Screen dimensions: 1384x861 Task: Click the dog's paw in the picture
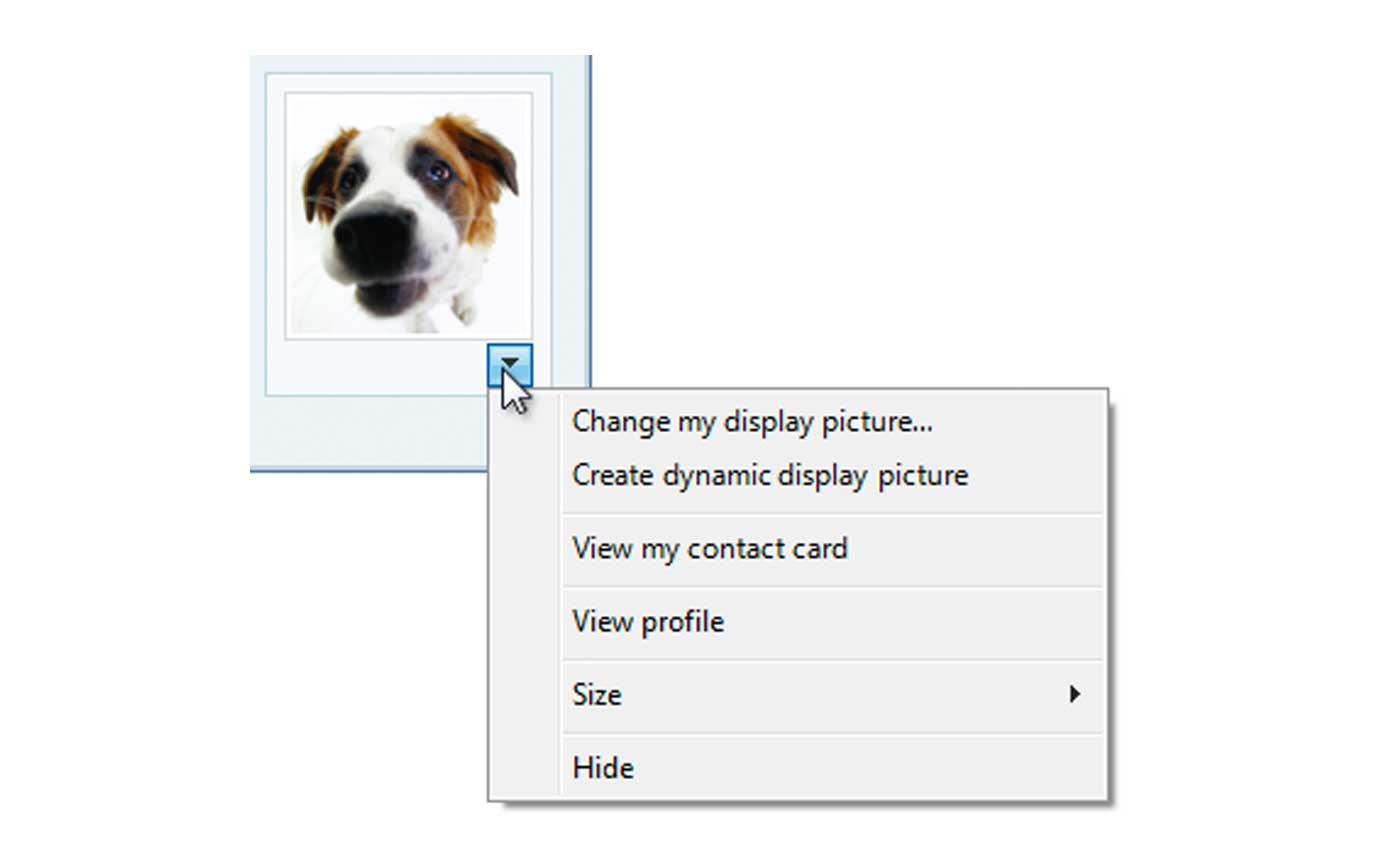[x=462, y=310]
